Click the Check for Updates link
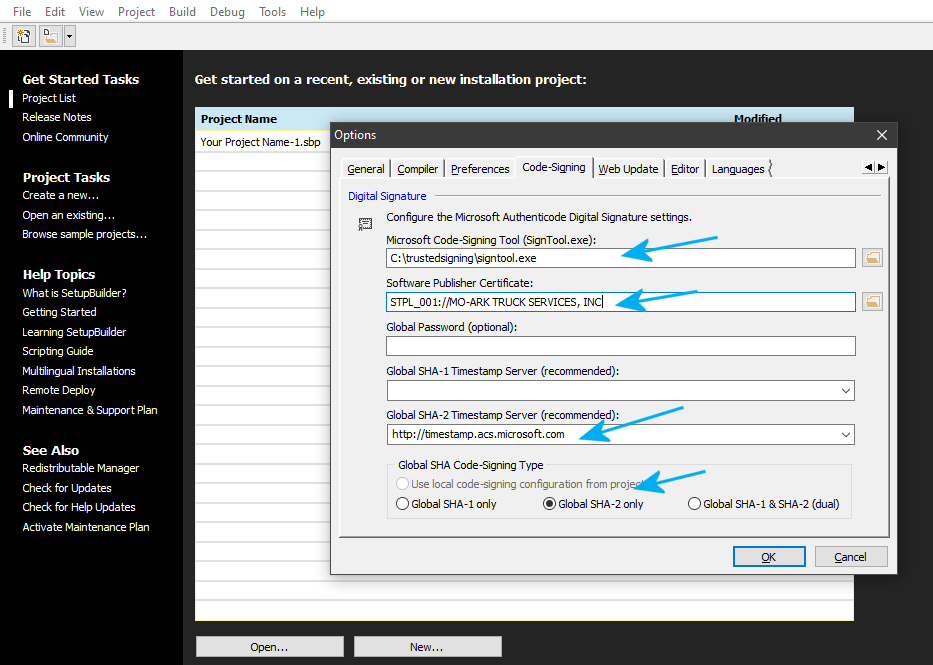 point(66,487)
